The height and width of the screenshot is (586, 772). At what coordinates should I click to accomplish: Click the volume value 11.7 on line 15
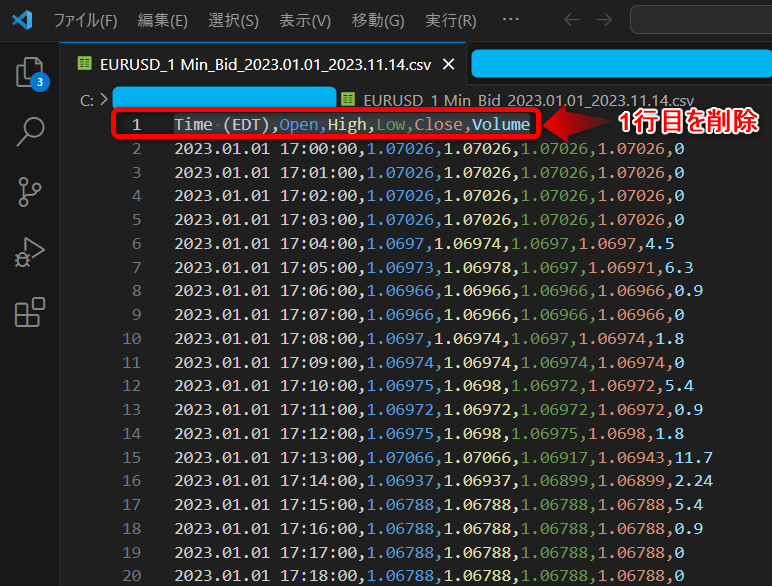693,458
